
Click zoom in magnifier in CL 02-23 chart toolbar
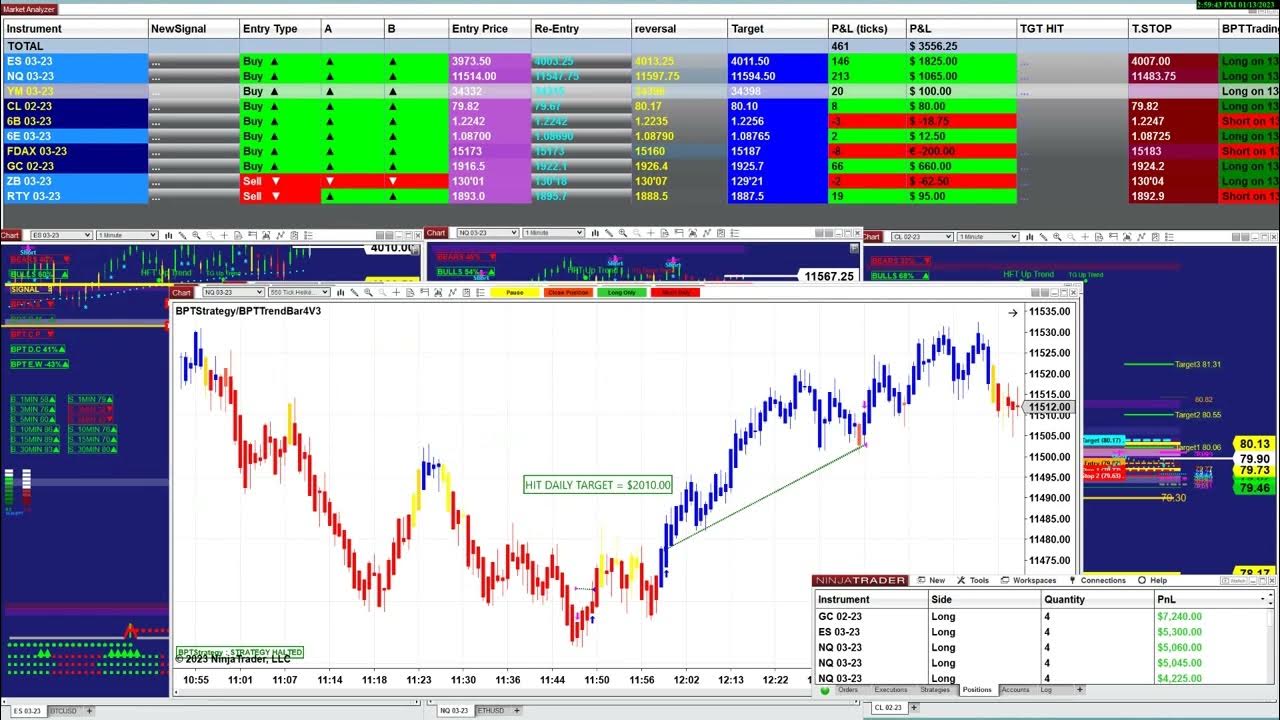(x=1056, y=236)
